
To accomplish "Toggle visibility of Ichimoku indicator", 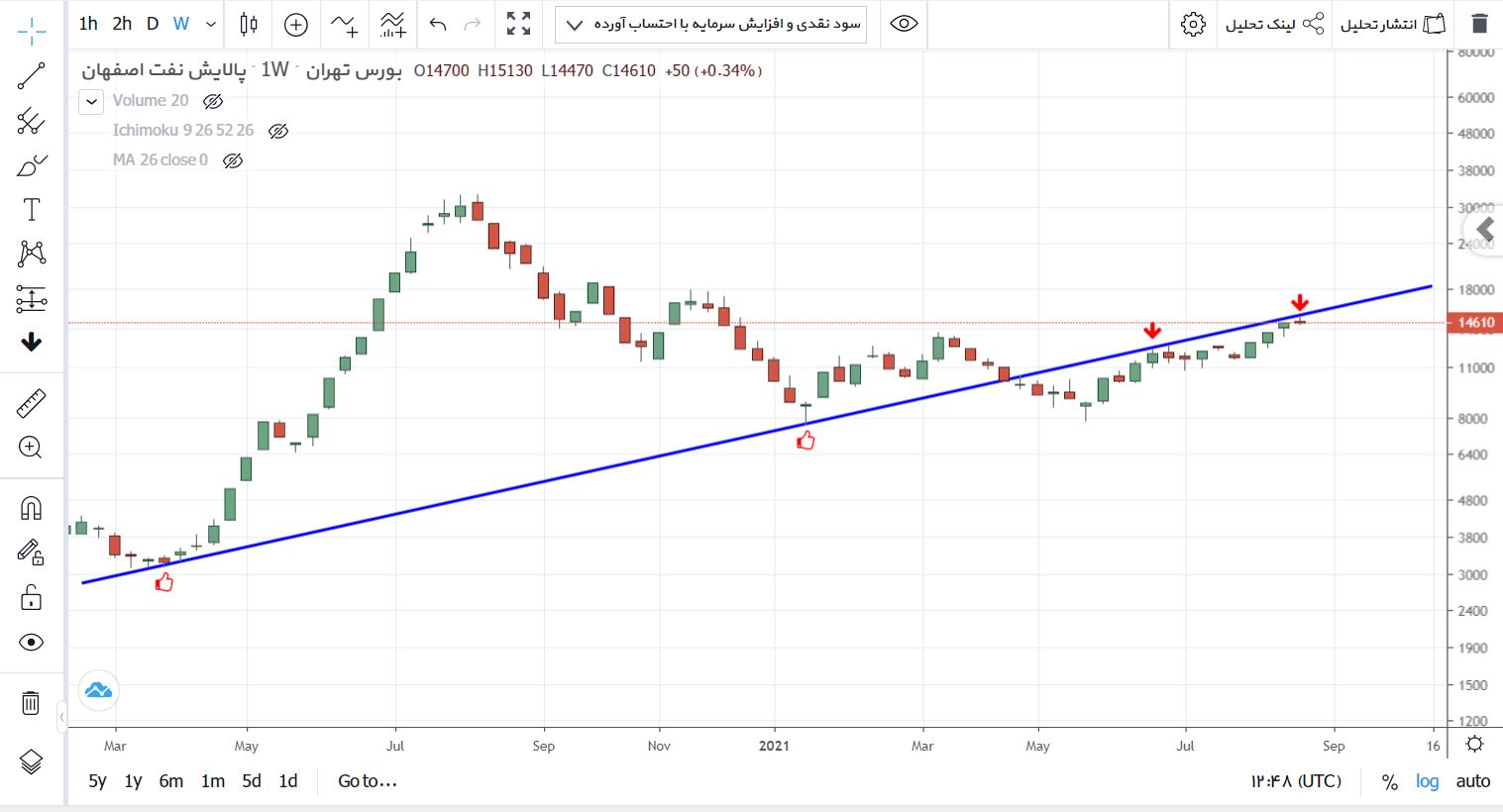I will point(278,131).
